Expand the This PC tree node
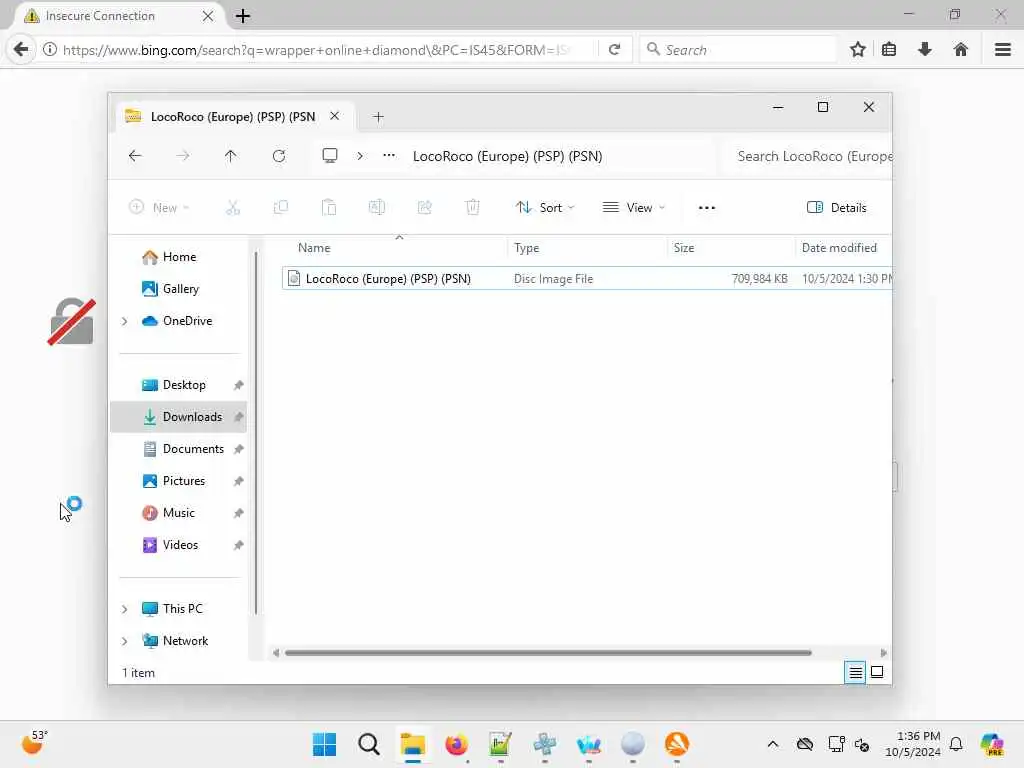The image size is (1024, 768). [124, 609]
